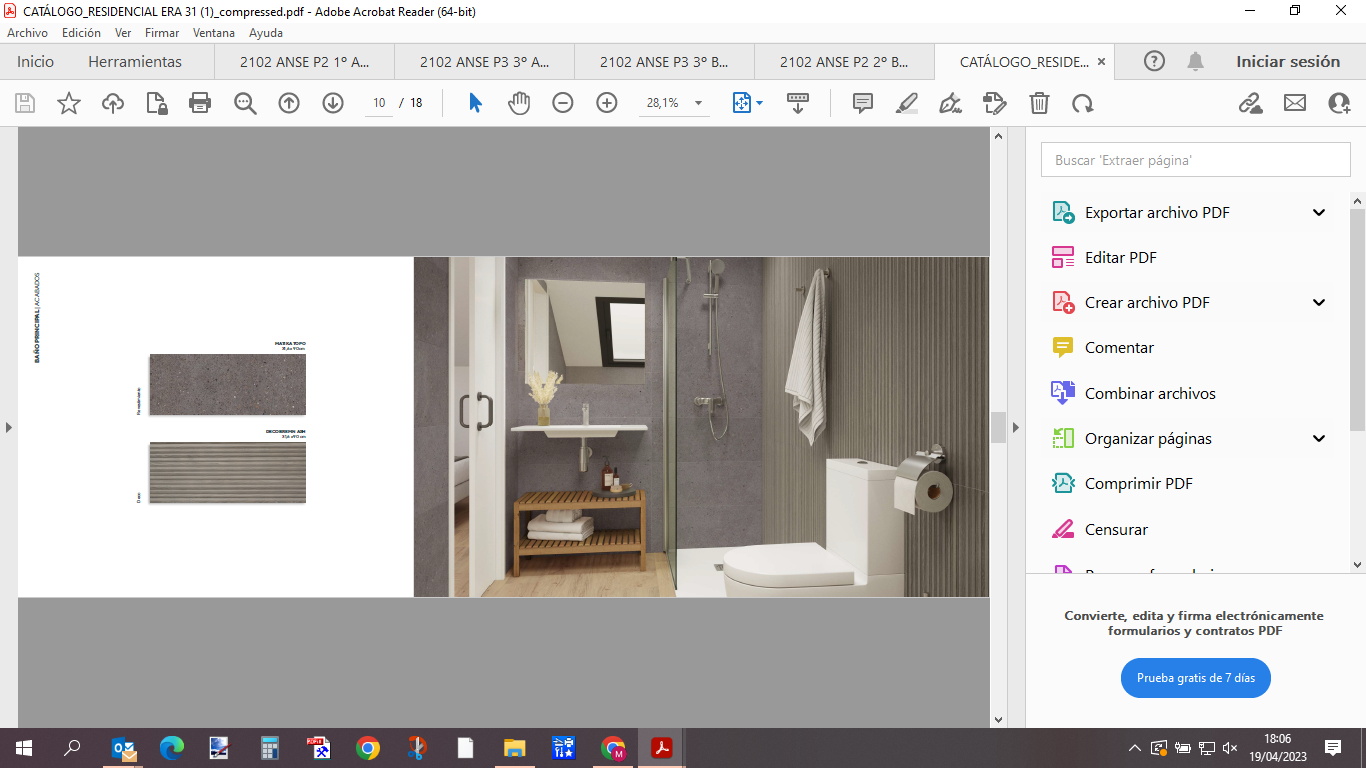The width and height of the screenshot is (1366, 768).
Task: Open the Edición menu
Action: pyautogui.click(x=81, y=33)
